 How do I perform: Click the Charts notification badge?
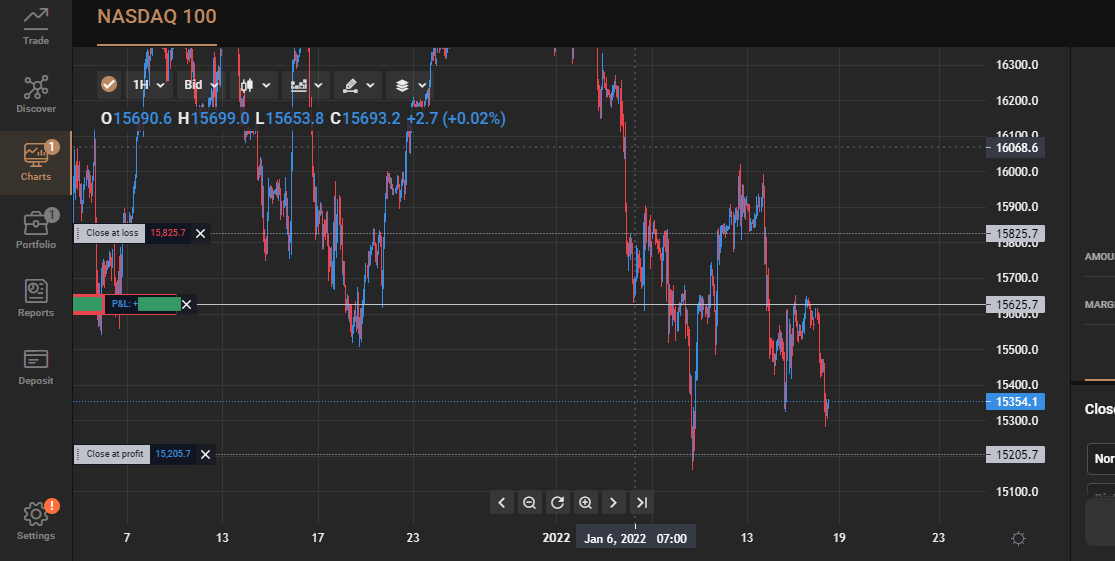click(52, 146)
